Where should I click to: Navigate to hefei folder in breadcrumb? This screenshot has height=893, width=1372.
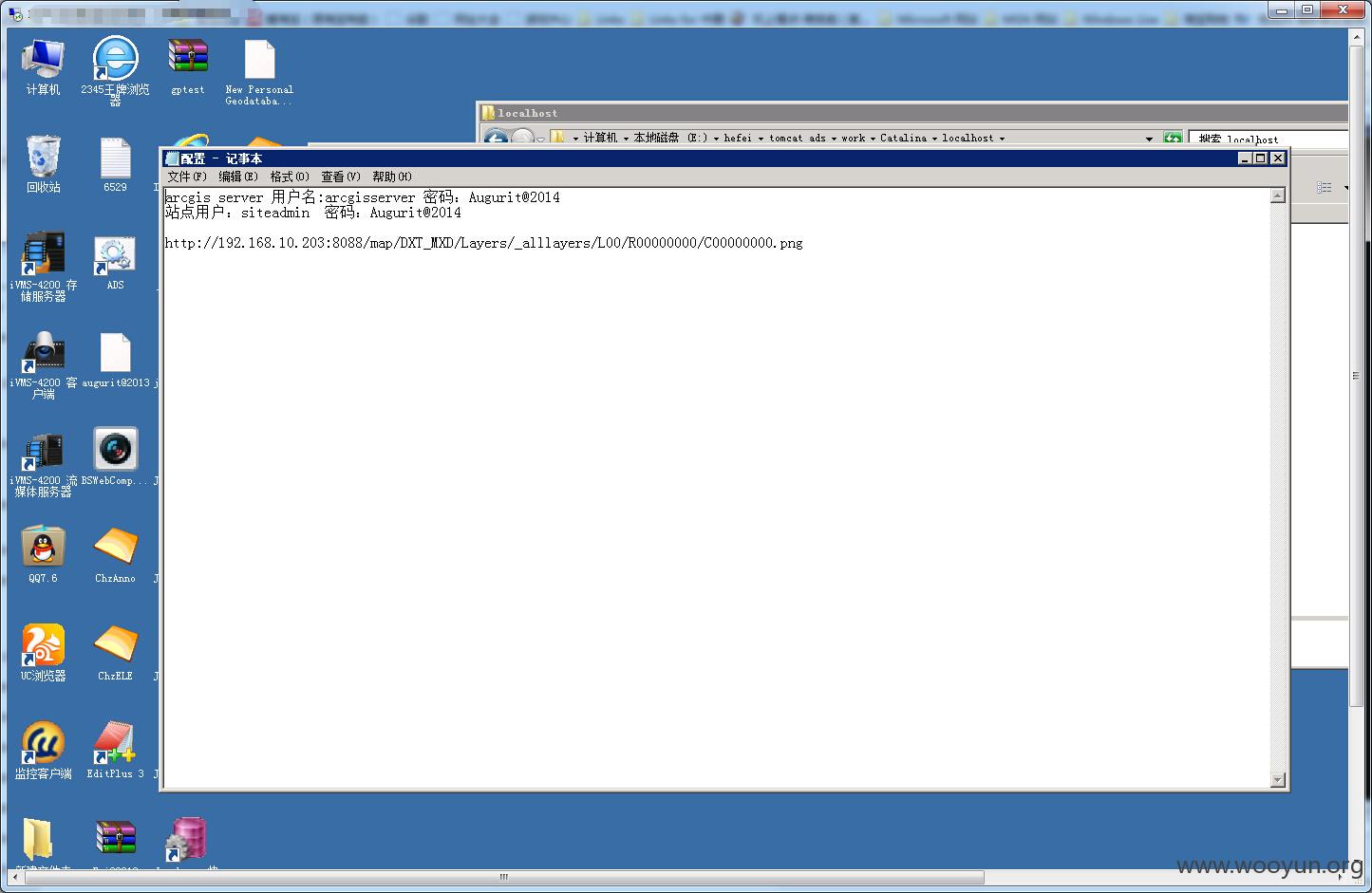(738, 139)
